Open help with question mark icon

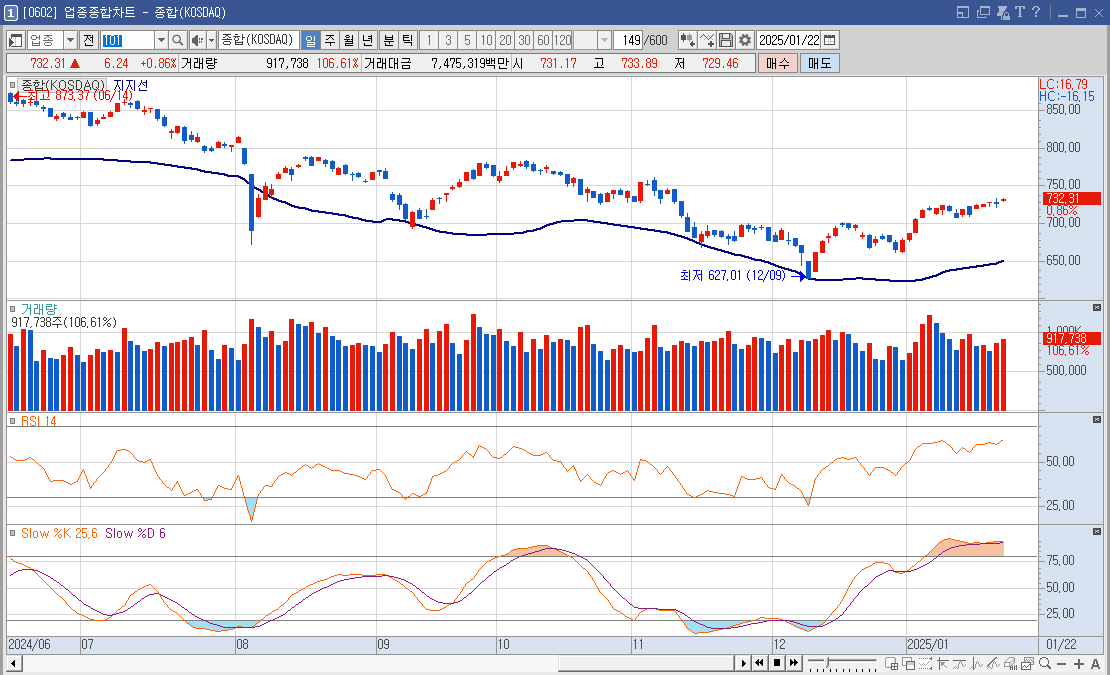click(1036, 12)
